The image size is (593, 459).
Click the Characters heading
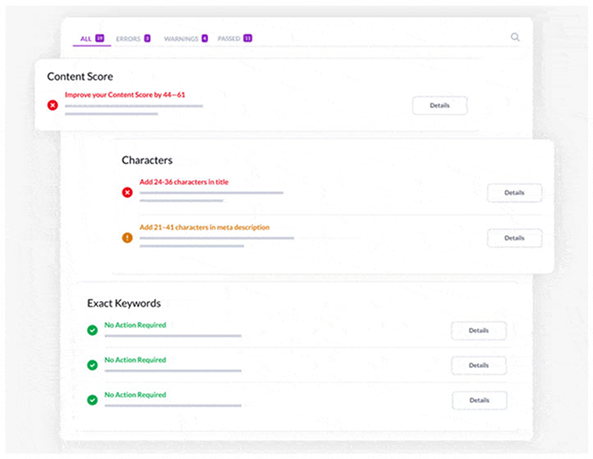coord(147,160)
